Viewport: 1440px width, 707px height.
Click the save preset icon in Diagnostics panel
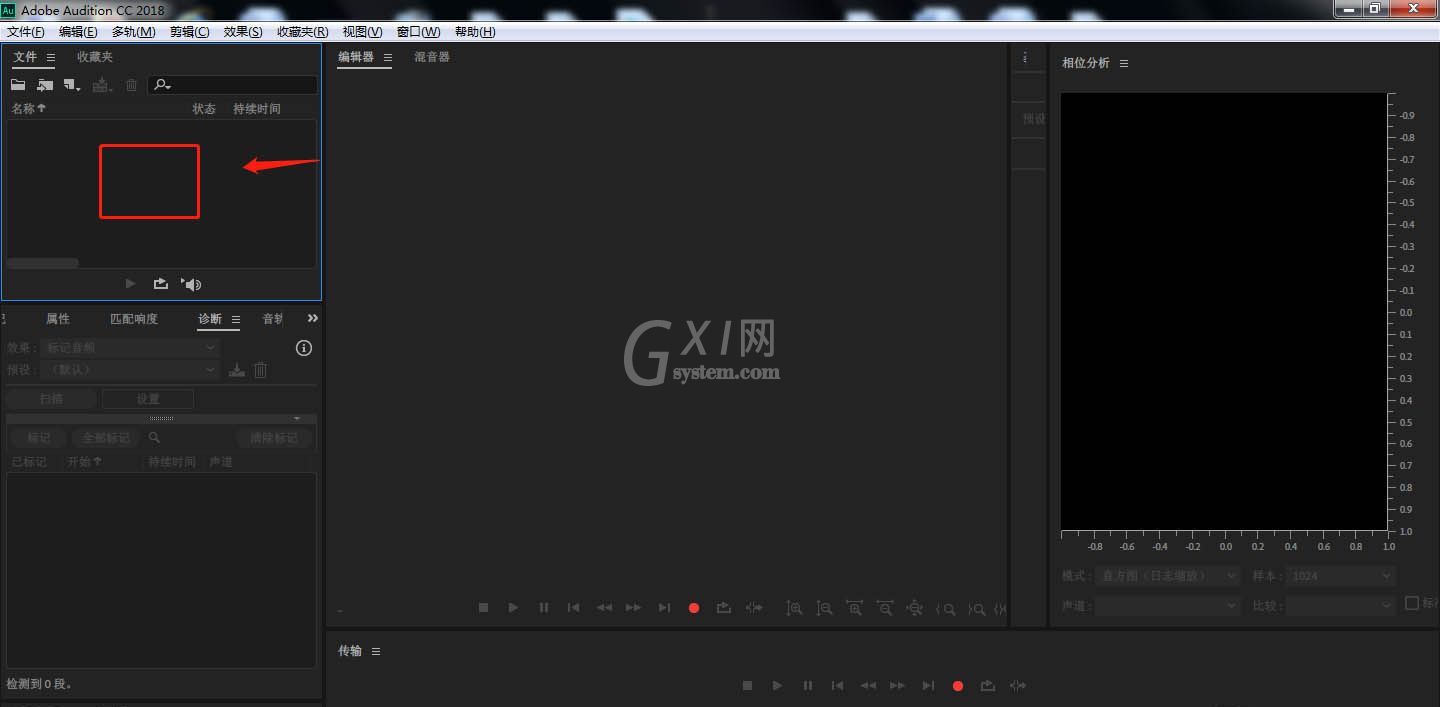coord(237,370)
